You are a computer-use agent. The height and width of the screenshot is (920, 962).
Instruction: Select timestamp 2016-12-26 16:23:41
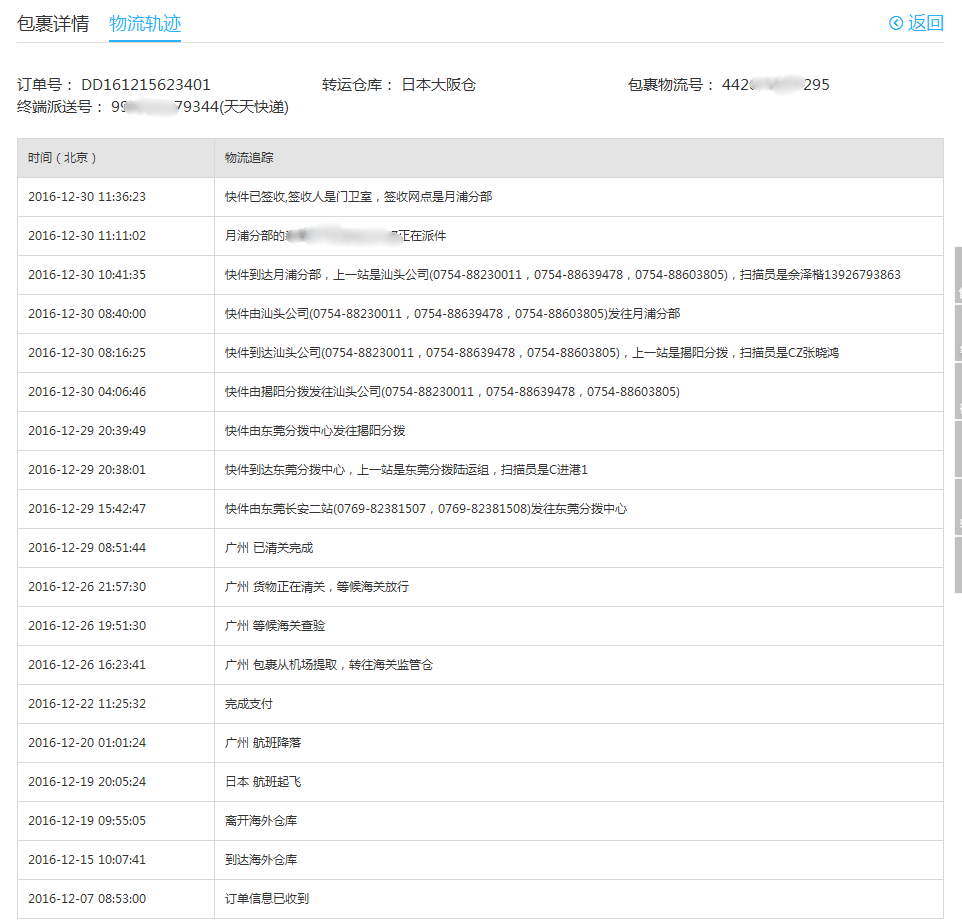[x=87, y=665]
